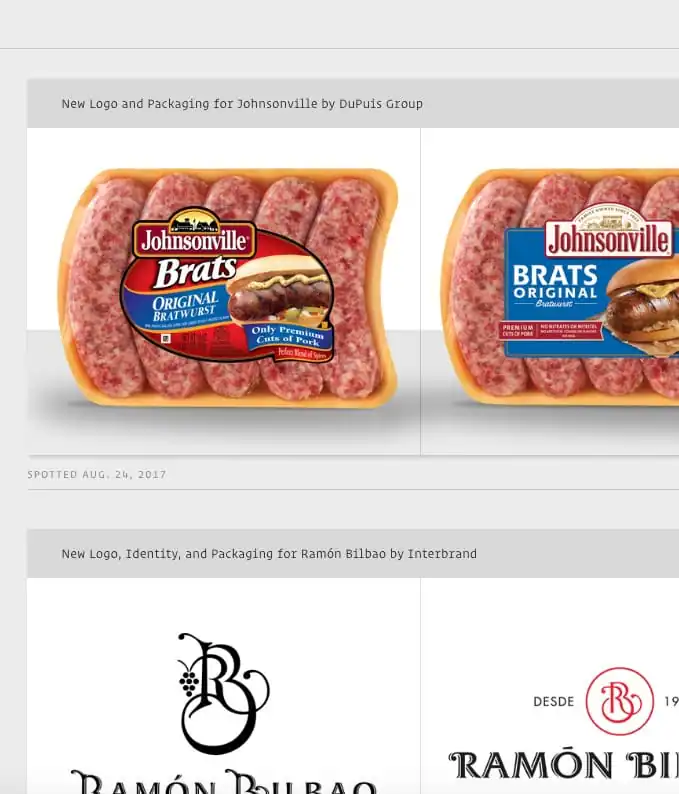View the old Johnsonville Brats package image
The width and height of the screenshot is (679, 794).
[228, 288]
